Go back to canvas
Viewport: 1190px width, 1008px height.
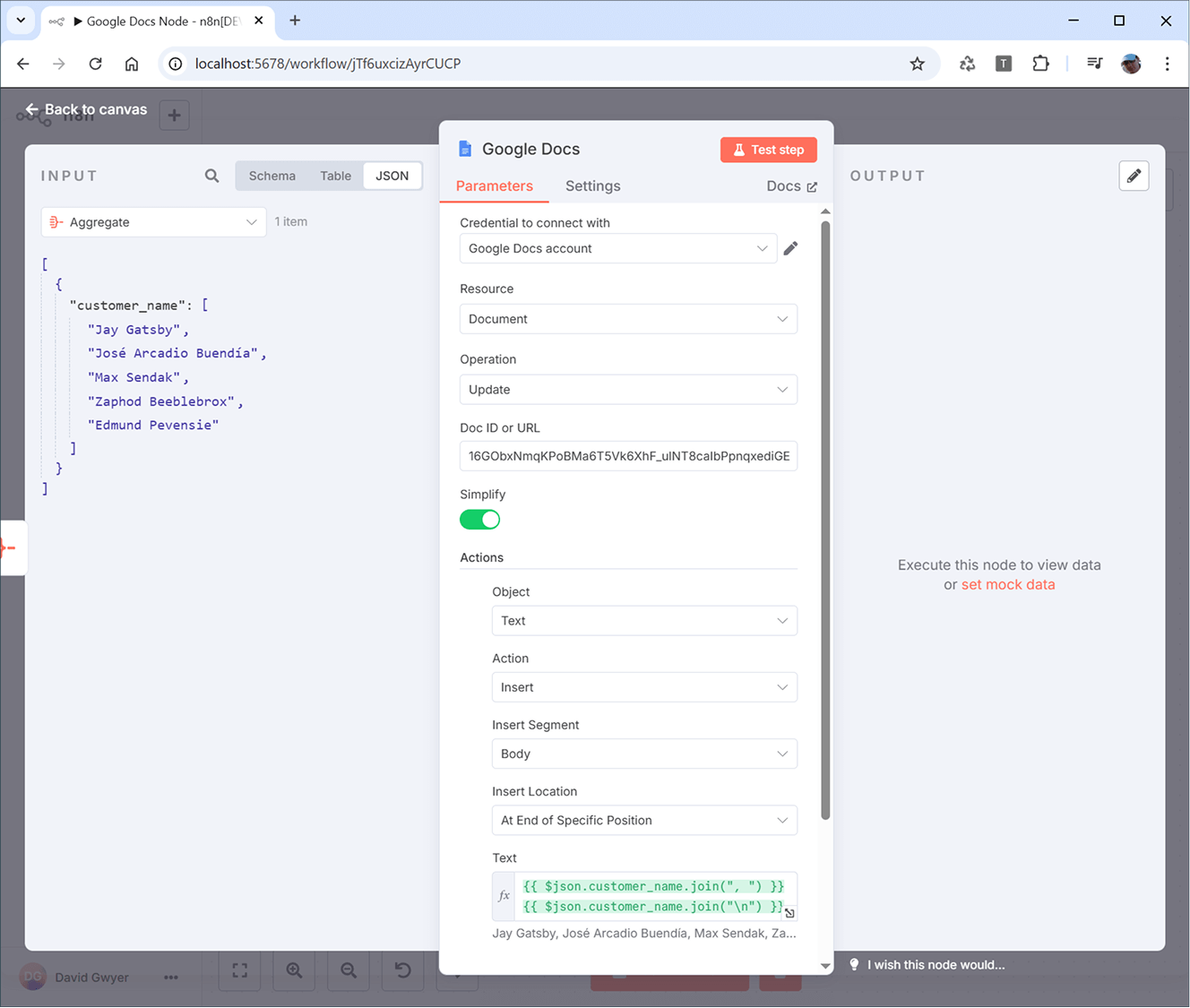pos(86,109)
